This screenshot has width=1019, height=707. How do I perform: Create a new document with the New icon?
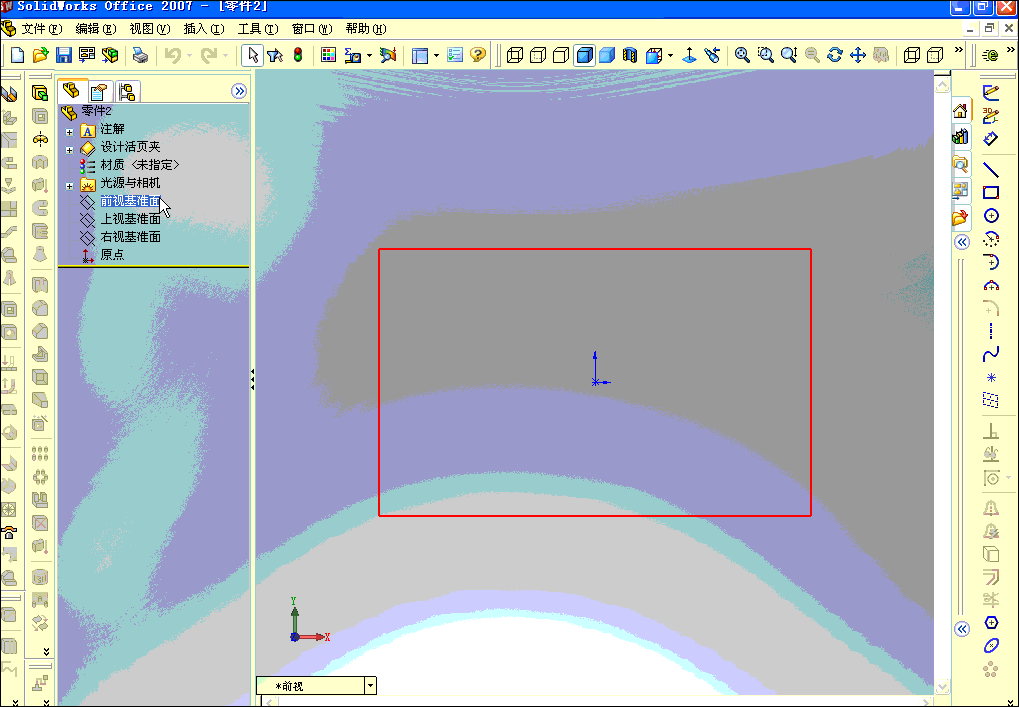(x=18, y=55)
